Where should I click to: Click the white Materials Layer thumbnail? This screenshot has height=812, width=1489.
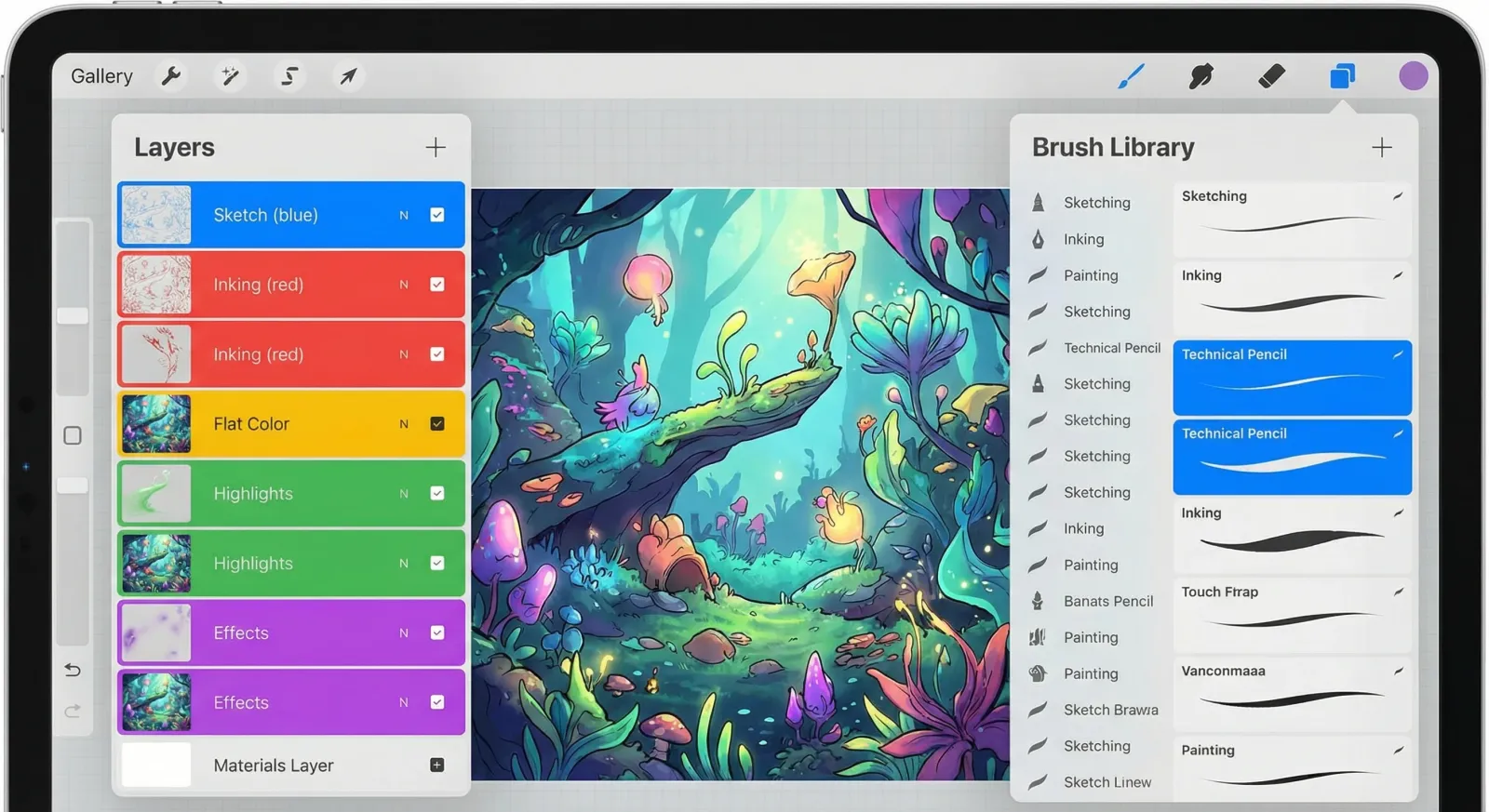(x=156, y=765)
